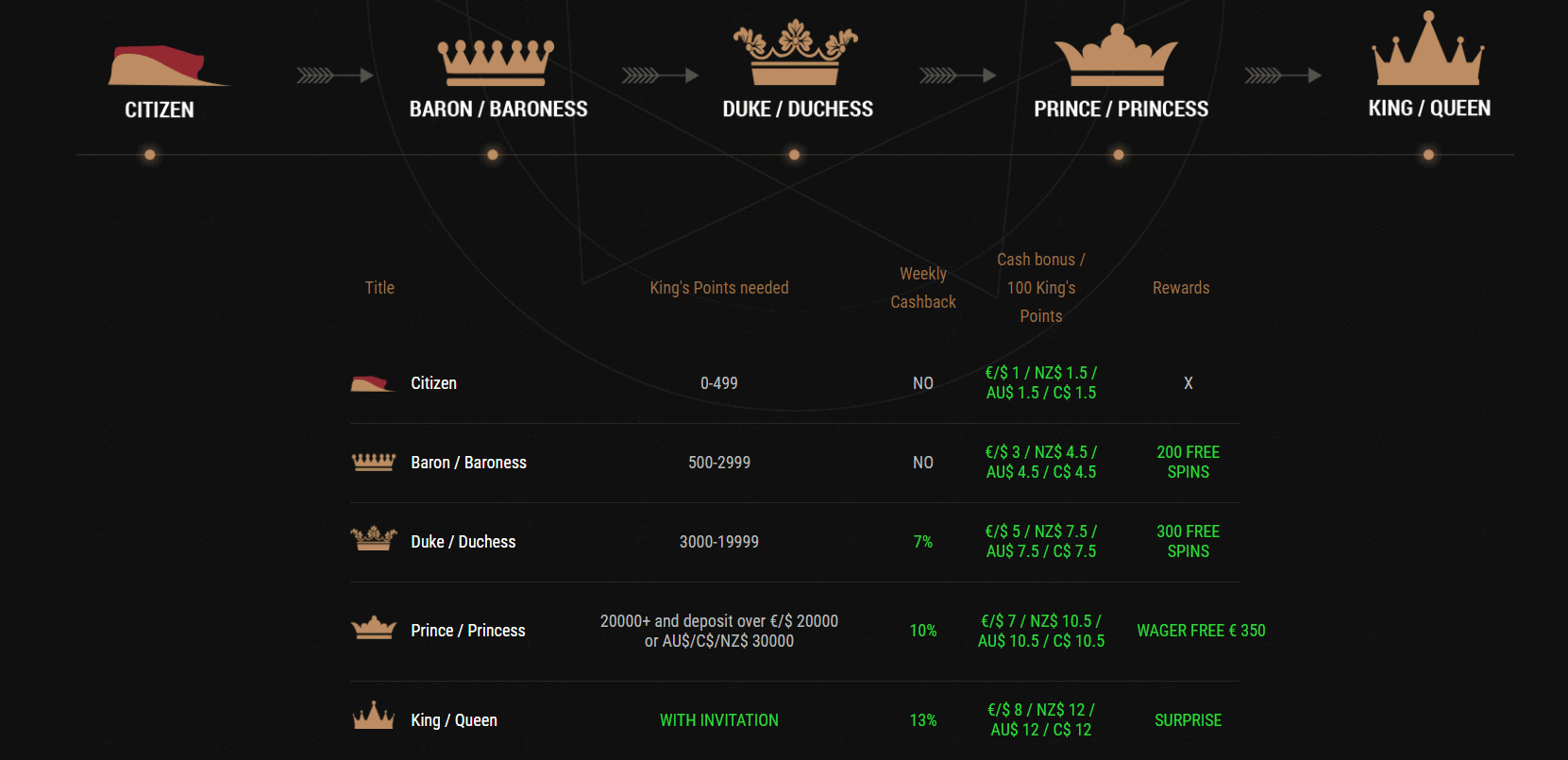
Task: Click the PRINCE / PRINCESS heading label
Action: [1121, 110]
